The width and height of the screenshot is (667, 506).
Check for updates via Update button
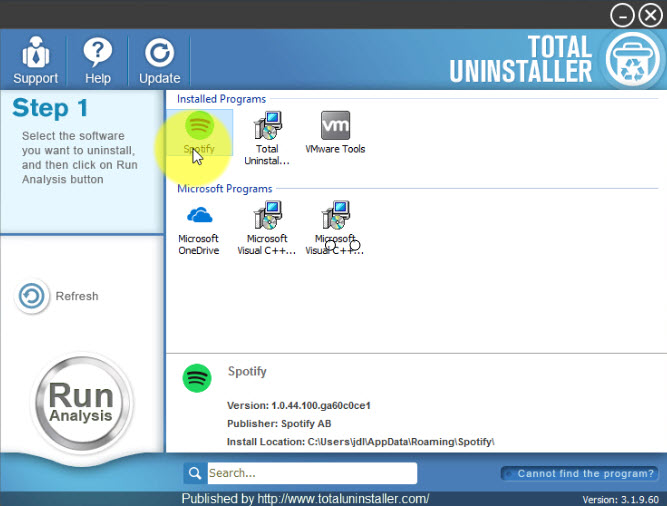[160, 60]
